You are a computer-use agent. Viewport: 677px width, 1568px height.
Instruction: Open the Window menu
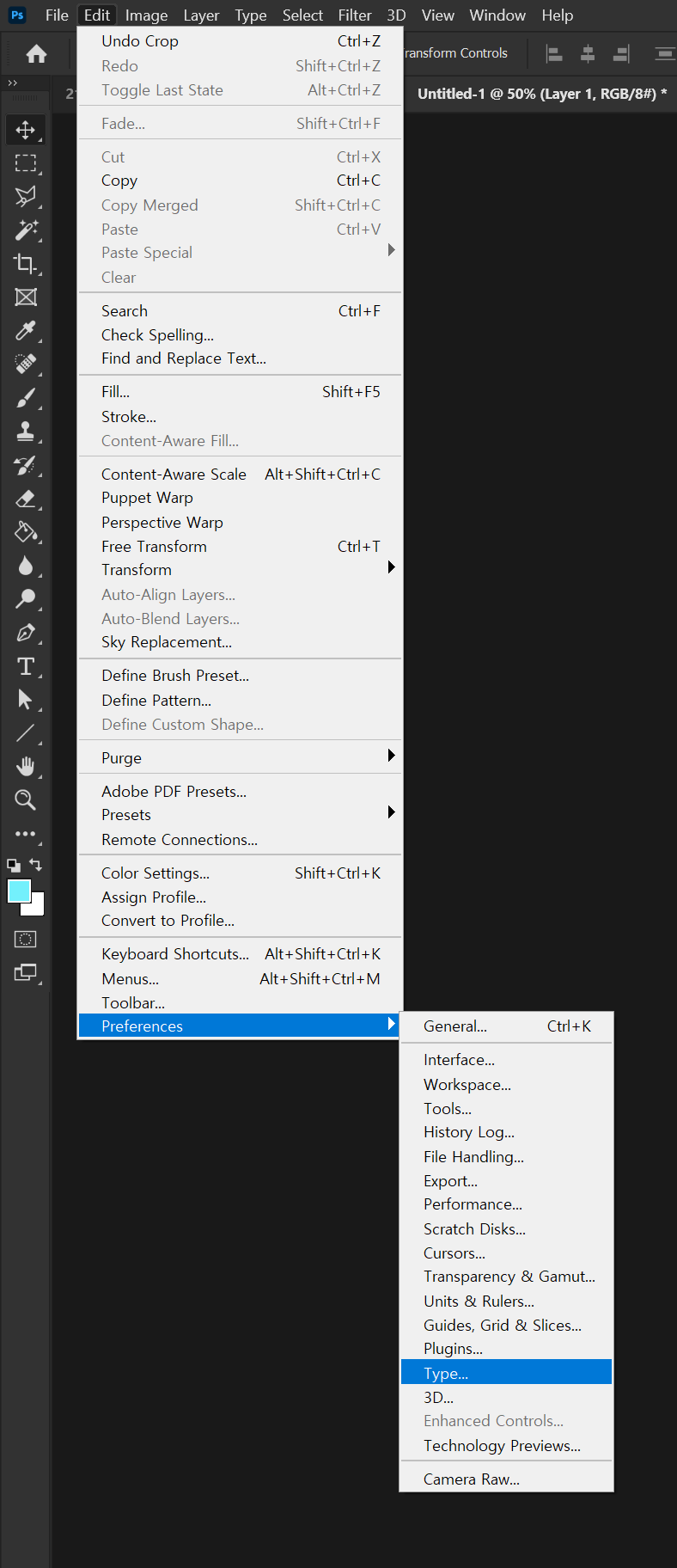pos(497,15)
